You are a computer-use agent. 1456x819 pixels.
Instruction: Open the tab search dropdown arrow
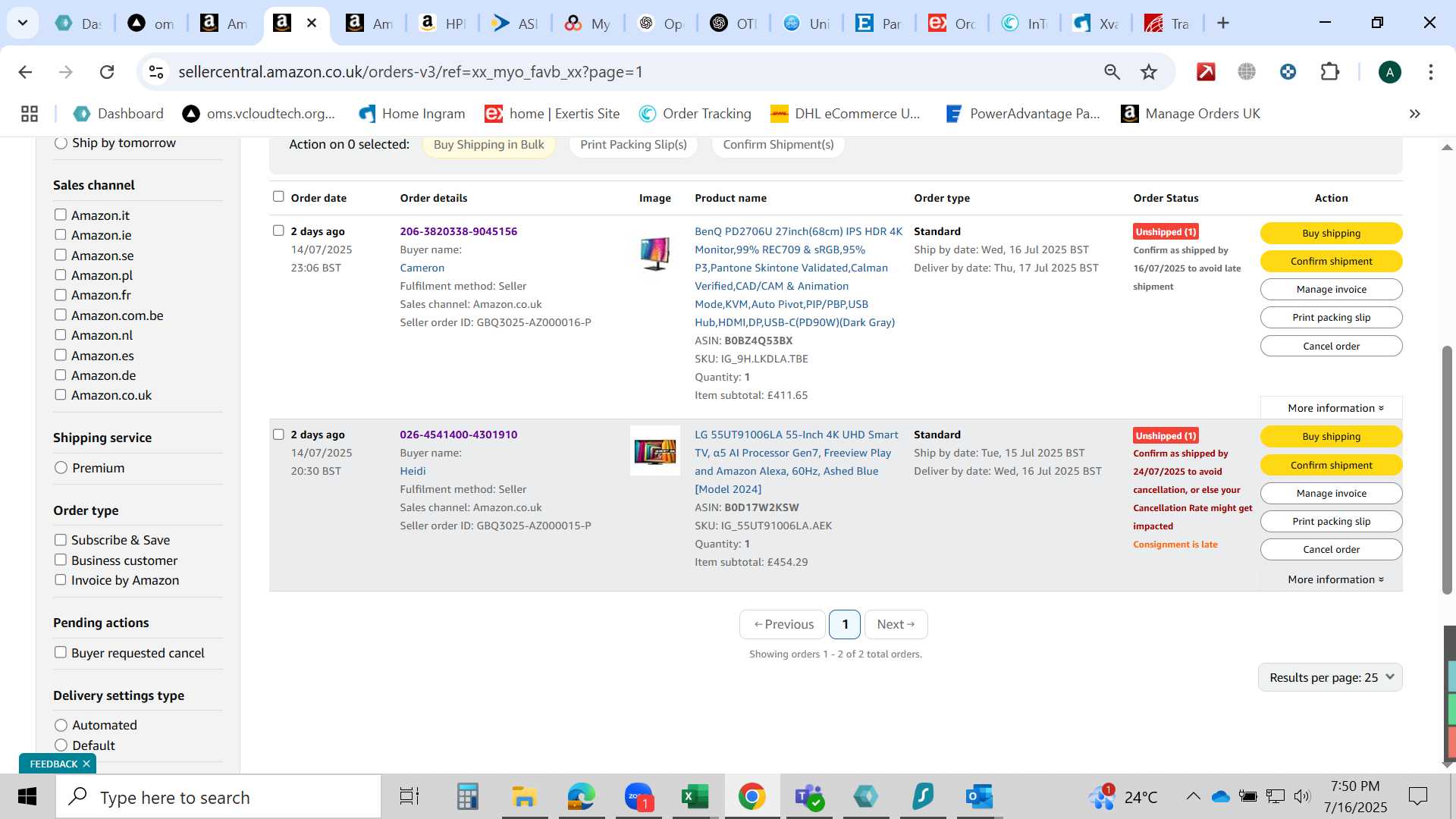click(x=23, y=23)
